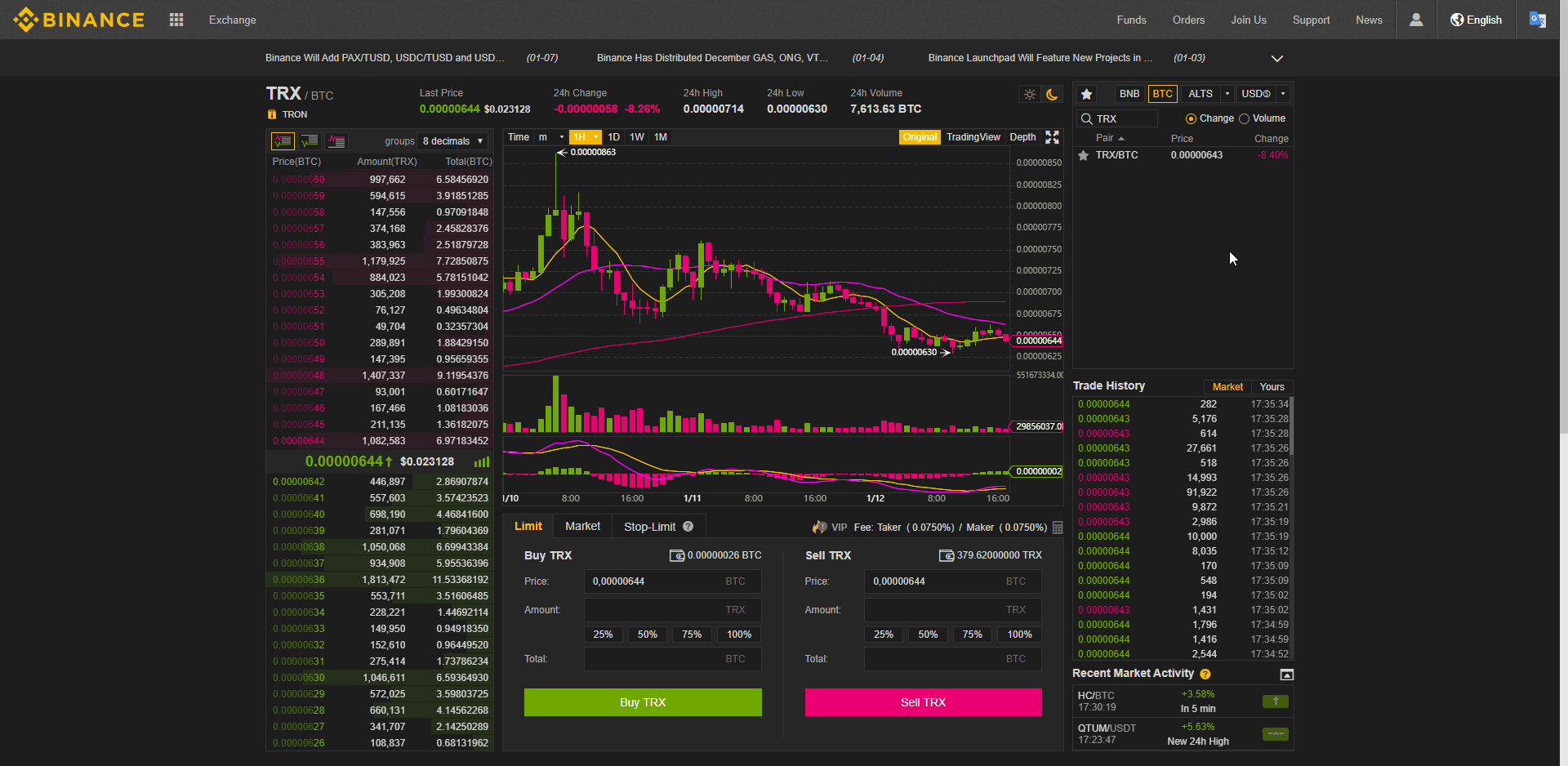The image size is (1568, 766).
Task: Open the USD stablecoin markets dropdown arrow
Action: click(1283, 94)
